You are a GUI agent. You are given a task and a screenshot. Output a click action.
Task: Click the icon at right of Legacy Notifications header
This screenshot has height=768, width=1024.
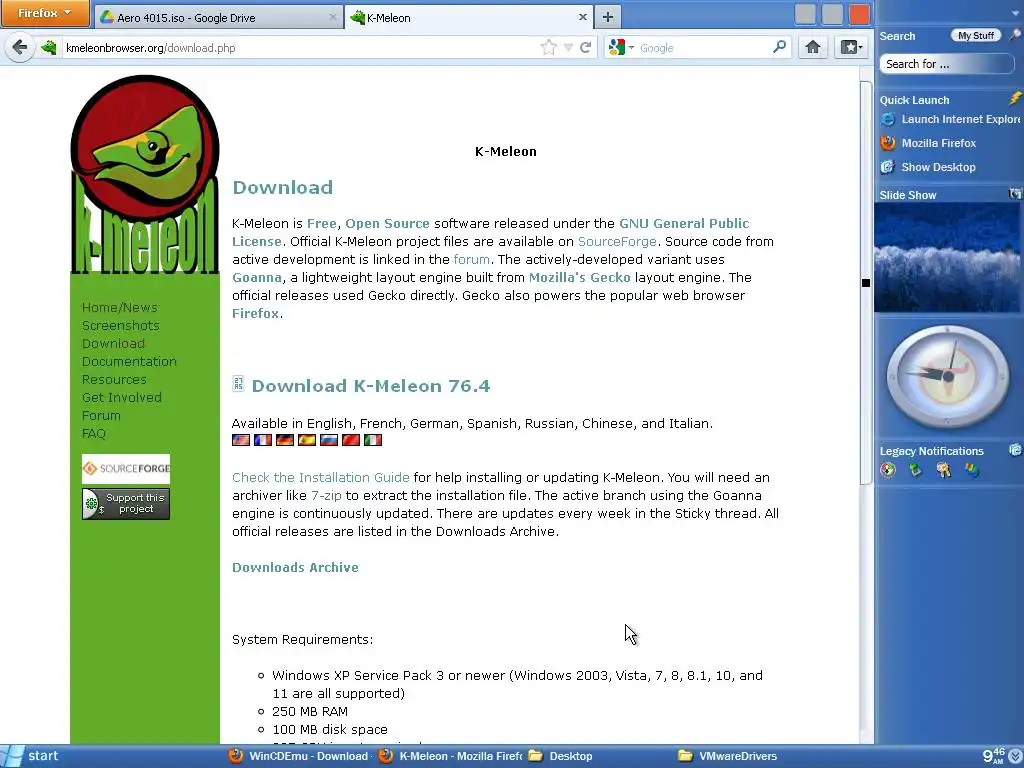pyautogui.click(x=1015, y=449)
